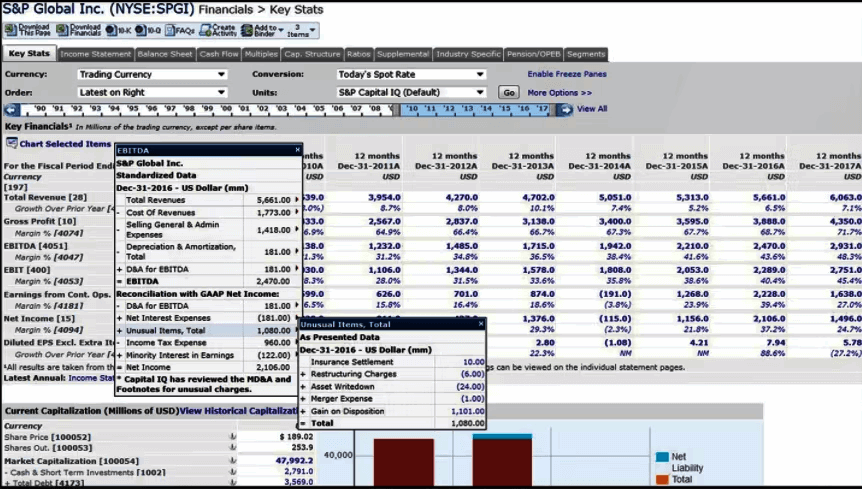Open the 10-Q filing icon
Image resolution: width=862 pixels, height=489 pixels.
point(141,30)
